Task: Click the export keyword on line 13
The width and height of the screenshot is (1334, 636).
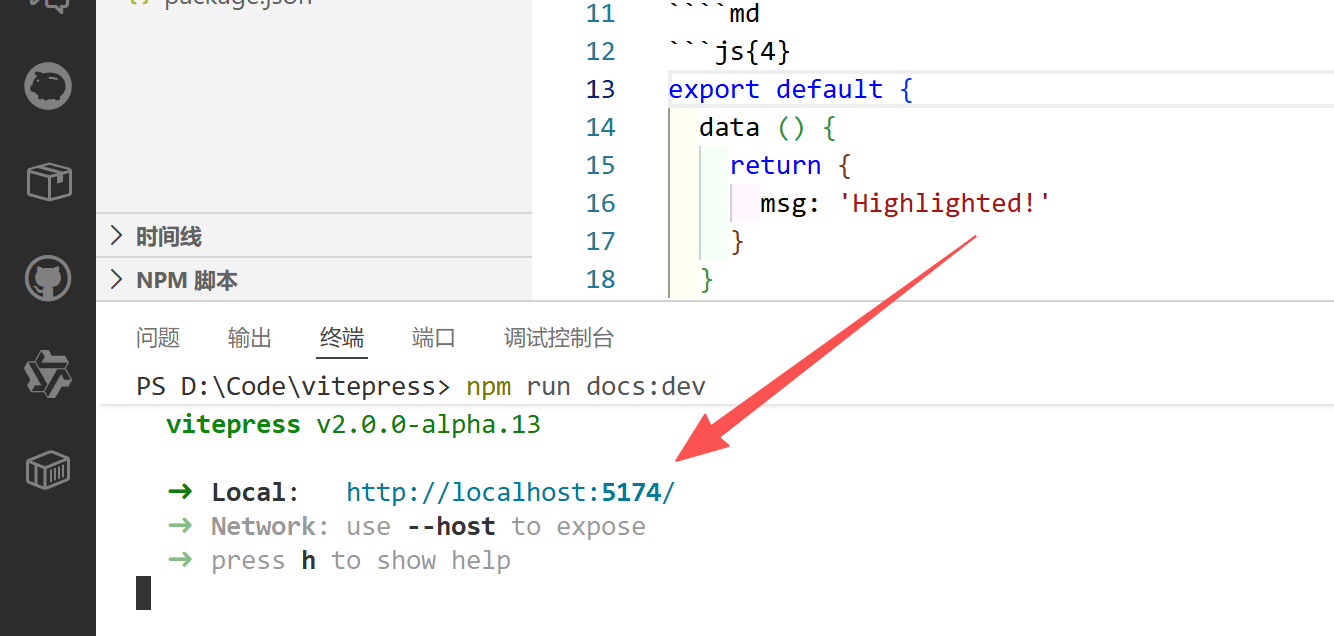Action: point(714,89)
